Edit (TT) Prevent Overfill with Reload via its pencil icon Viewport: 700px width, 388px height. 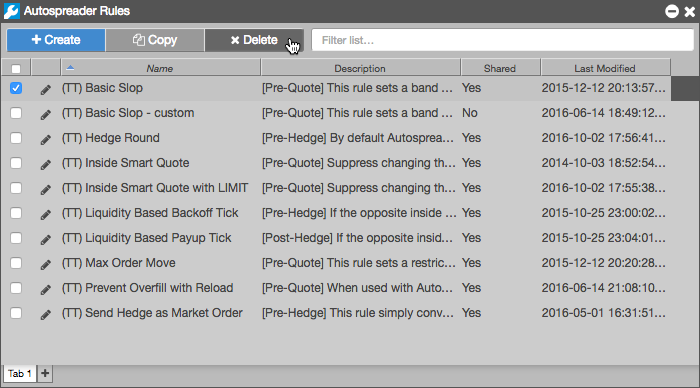pos(46,289)
